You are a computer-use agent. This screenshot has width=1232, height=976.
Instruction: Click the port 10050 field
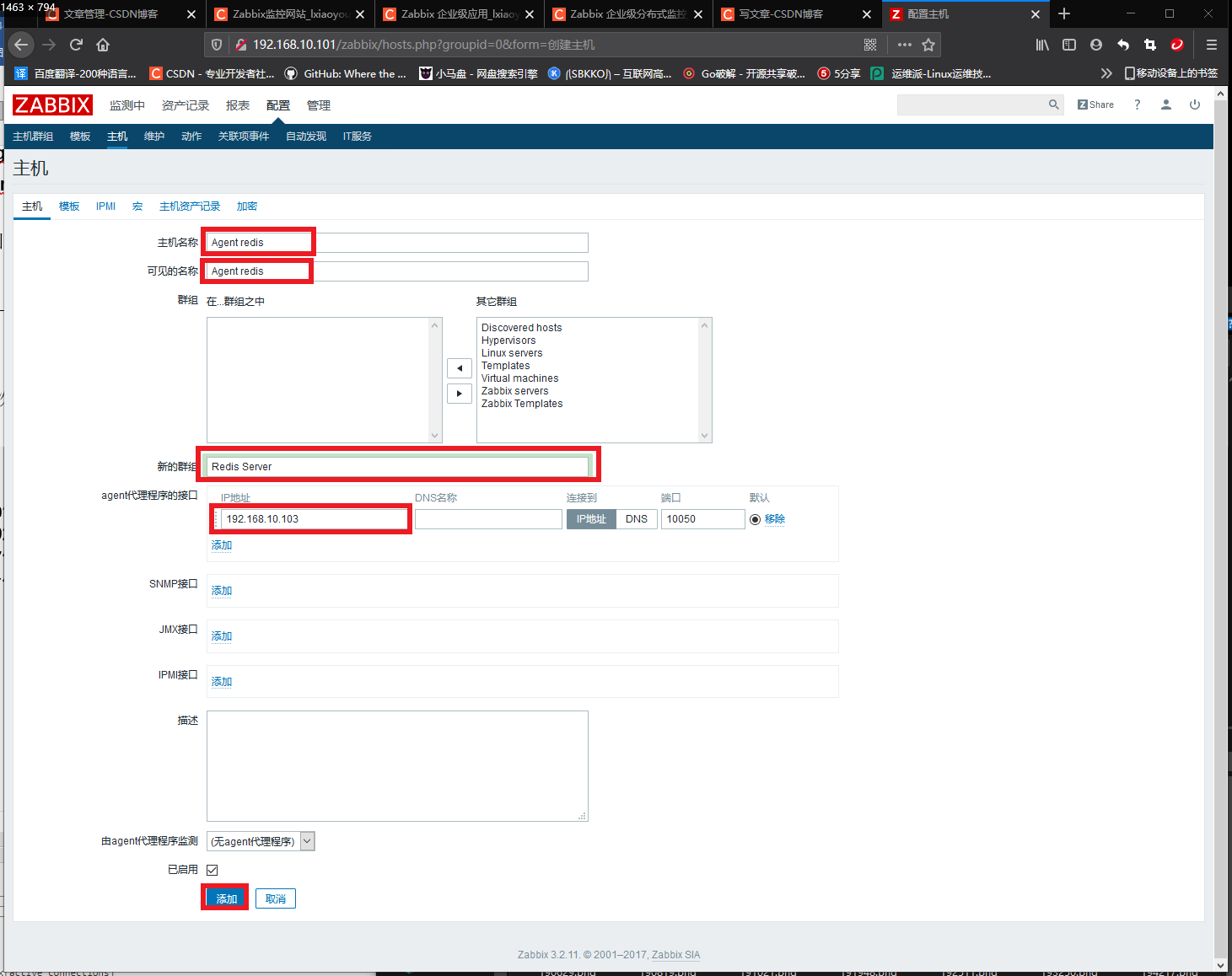click(x=703, y=519)
